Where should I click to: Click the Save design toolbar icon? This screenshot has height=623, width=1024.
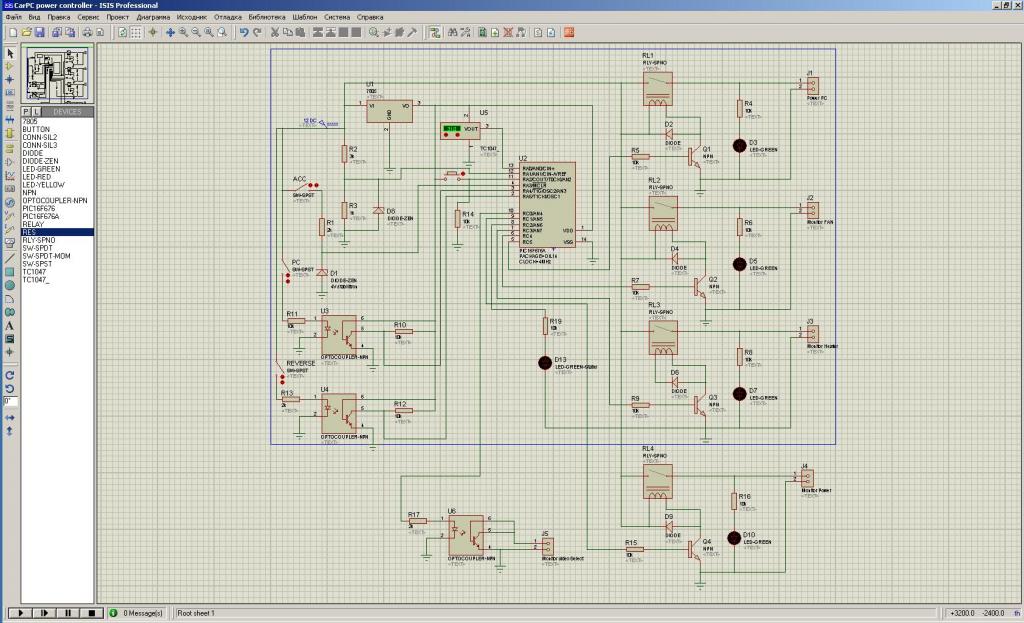pos(39,33)
